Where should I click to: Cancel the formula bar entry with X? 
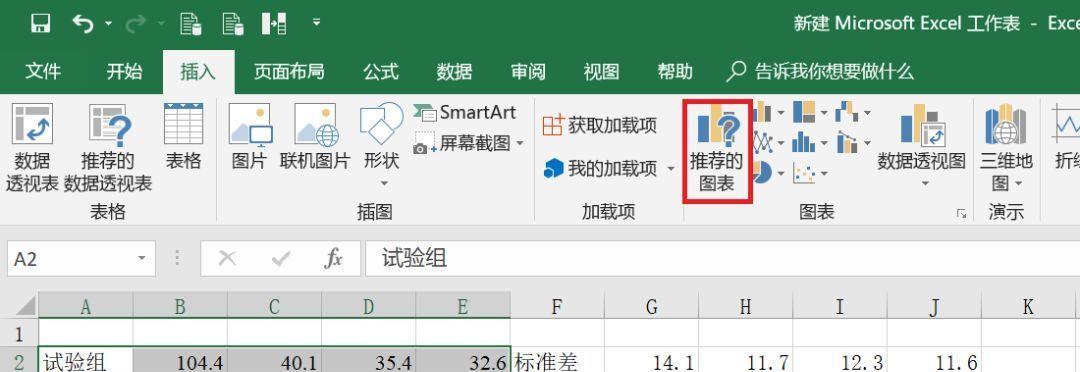tap(227, 259)
